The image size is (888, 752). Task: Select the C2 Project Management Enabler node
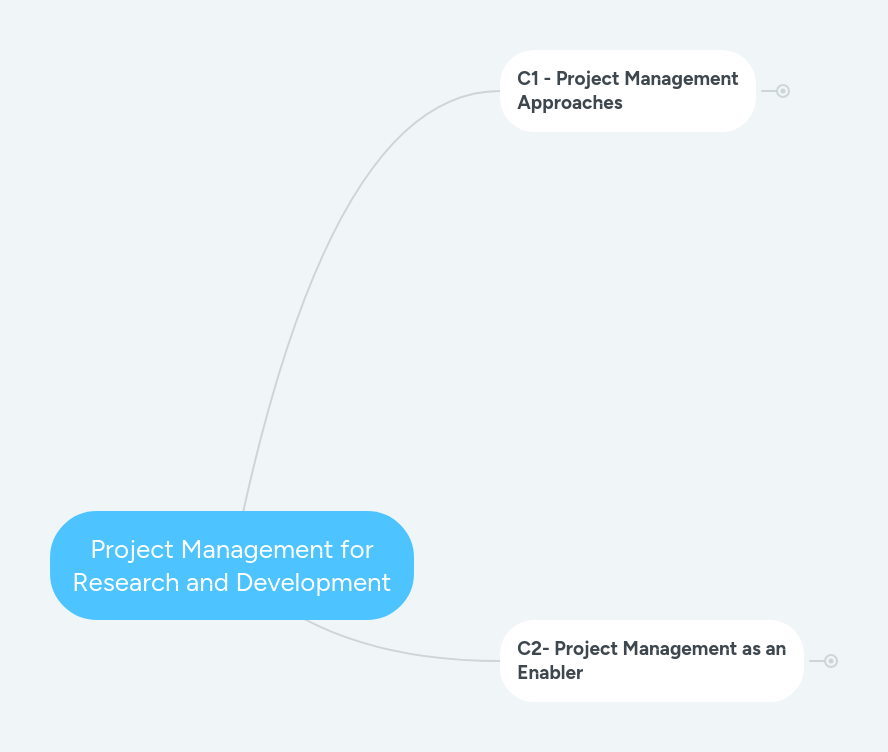tap(651, 660)
